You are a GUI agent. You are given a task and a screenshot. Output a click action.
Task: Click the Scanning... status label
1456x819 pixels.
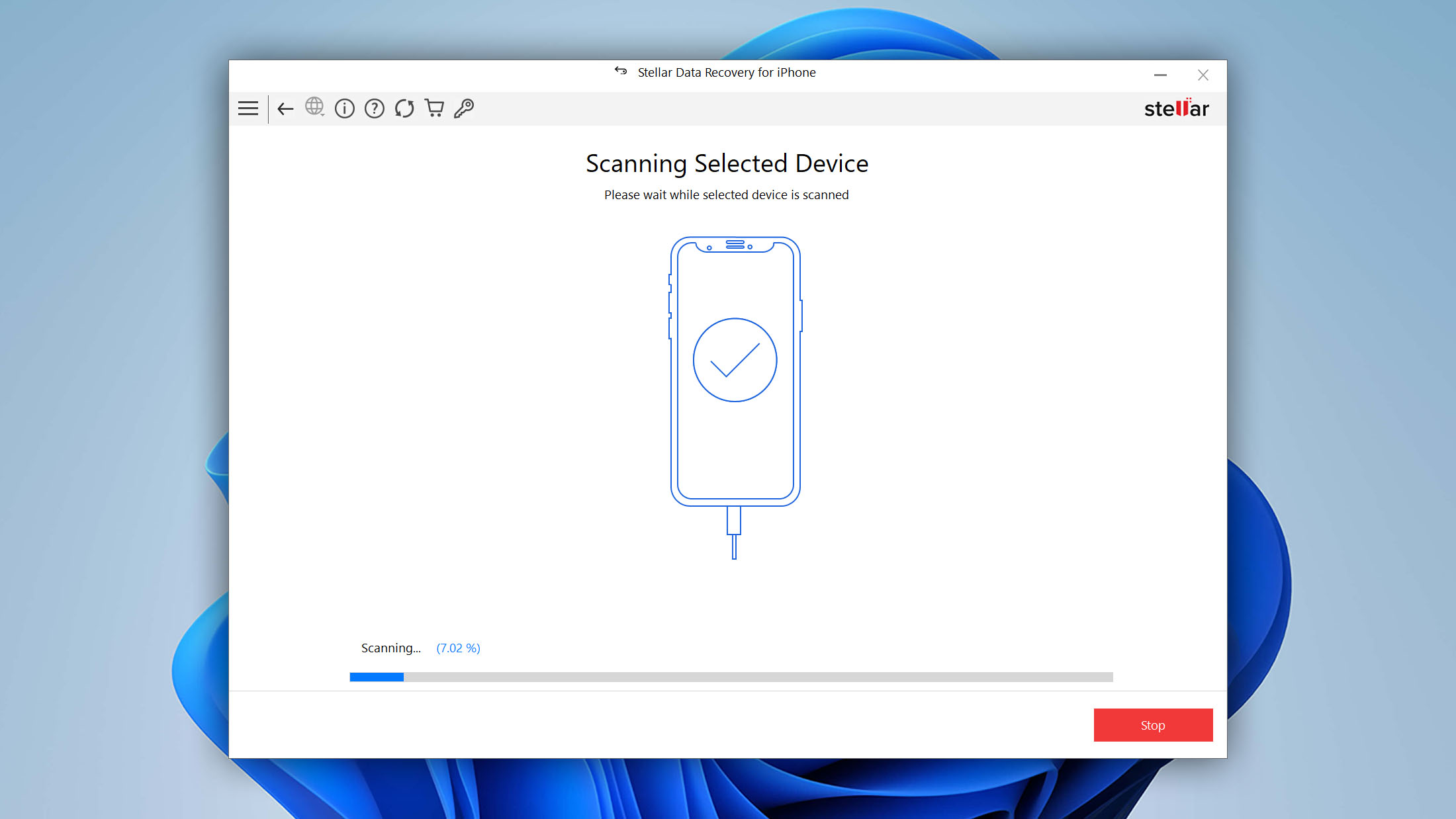[x=391, y=648]
